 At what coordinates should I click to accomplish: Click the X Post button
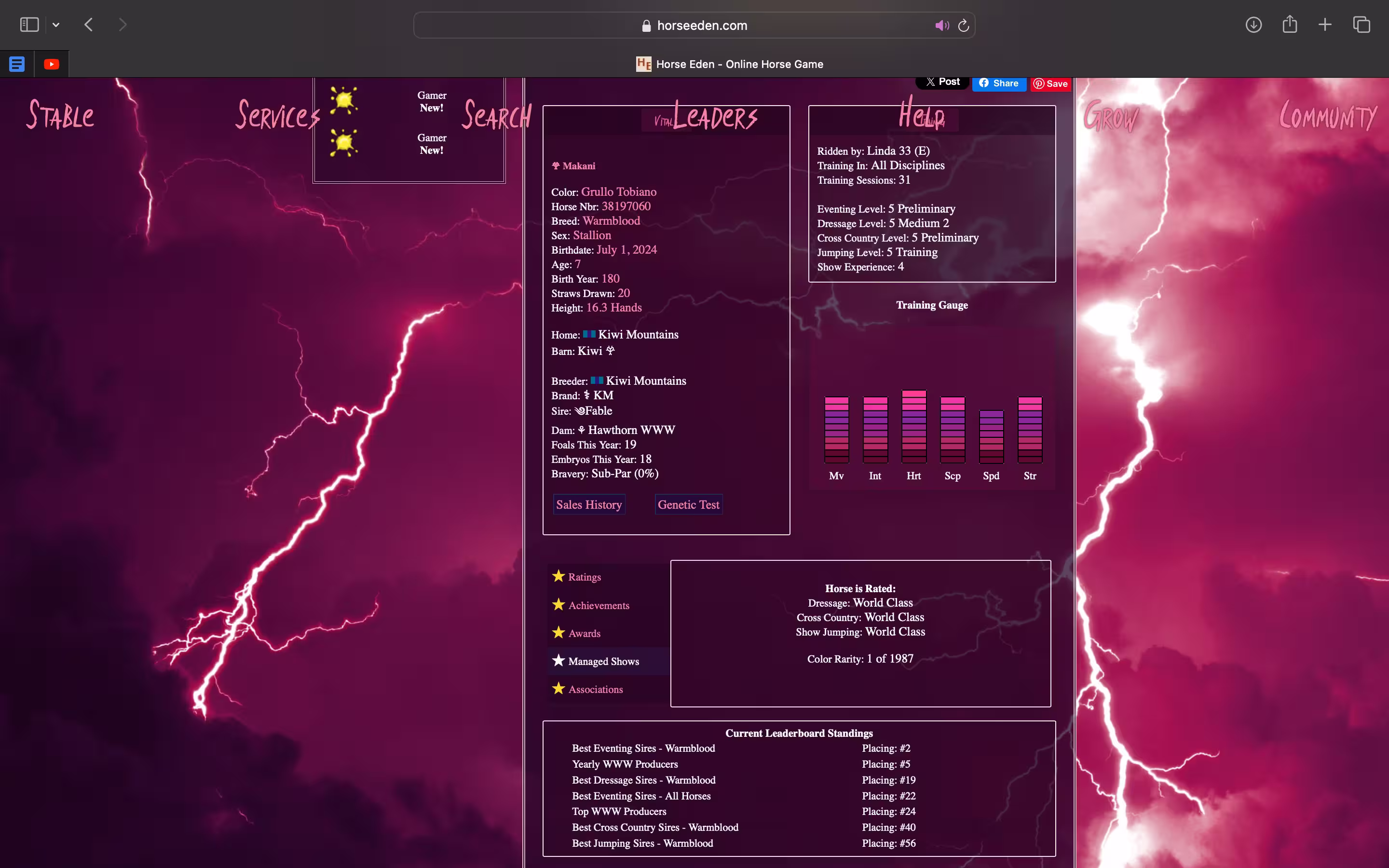pos(942,82)
